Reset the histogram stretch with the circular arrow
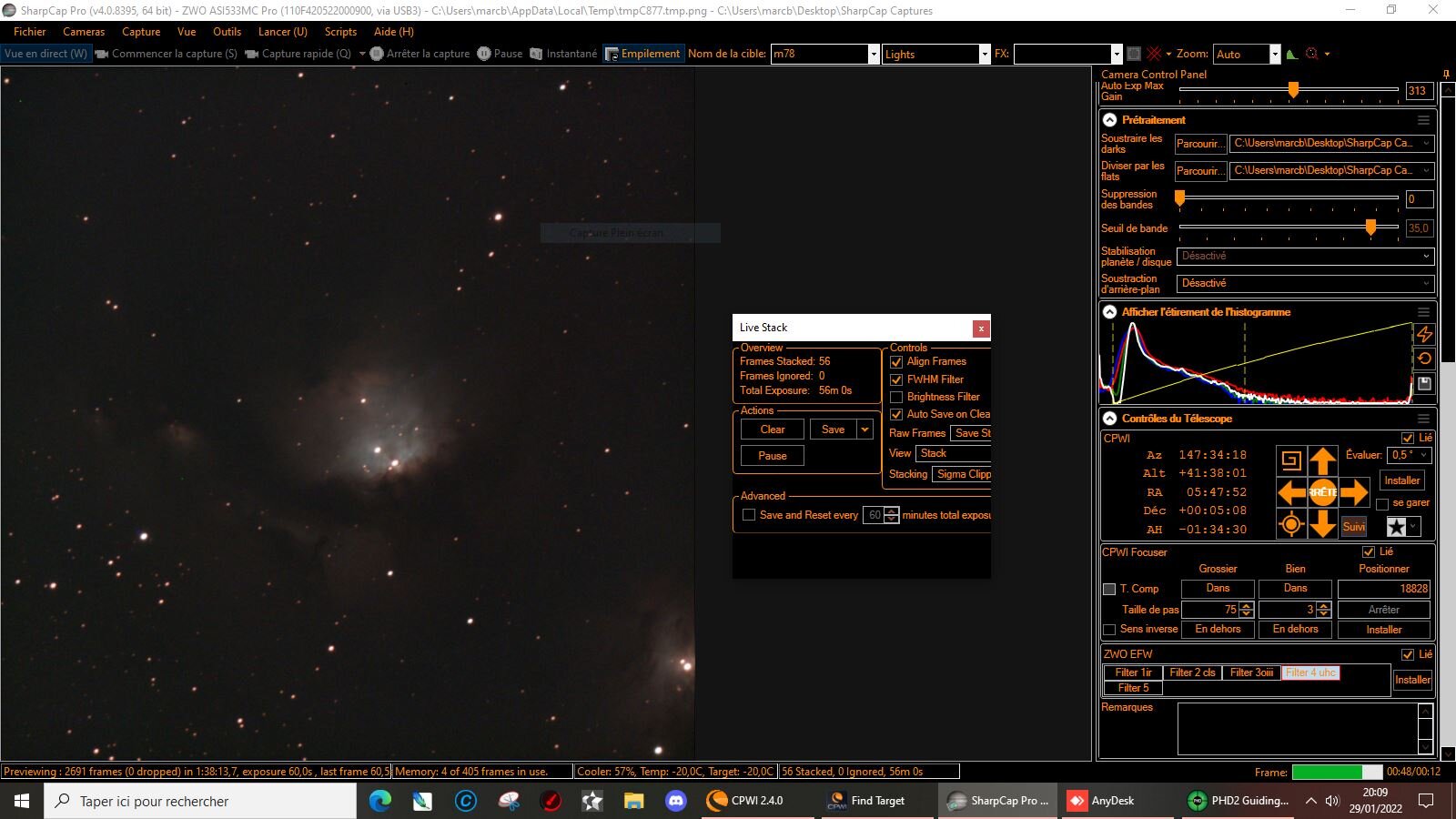 point(1425,359)
